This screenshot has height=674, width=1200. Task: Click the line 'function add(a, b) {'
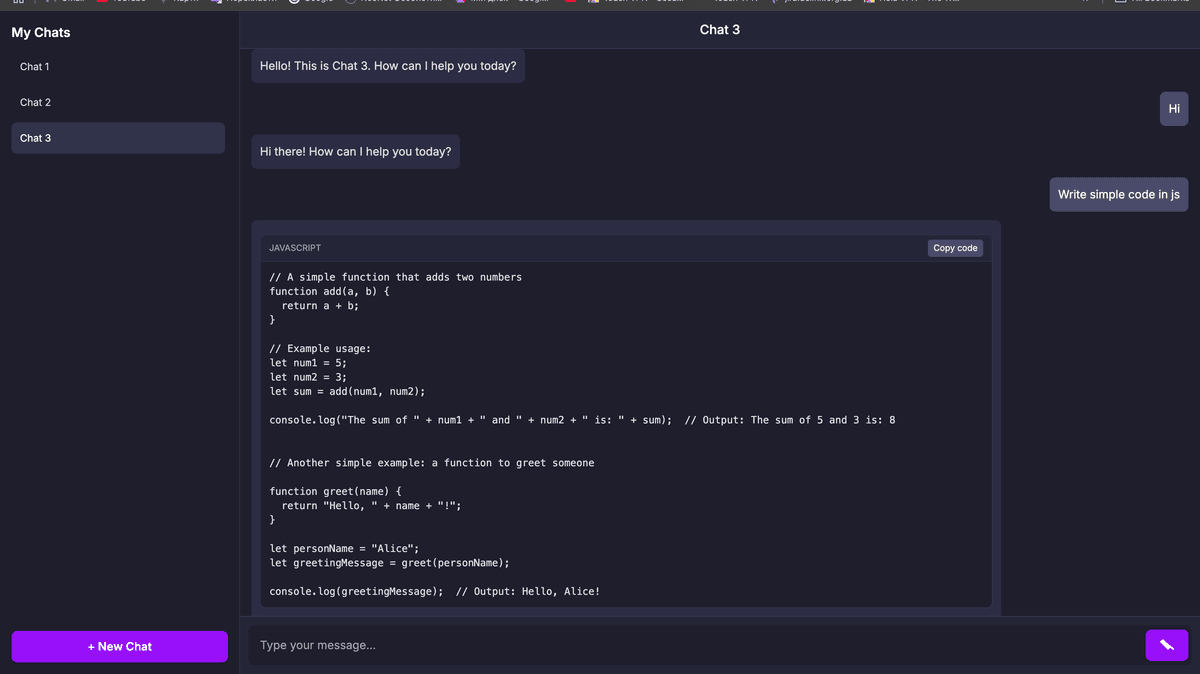(330, 291)
